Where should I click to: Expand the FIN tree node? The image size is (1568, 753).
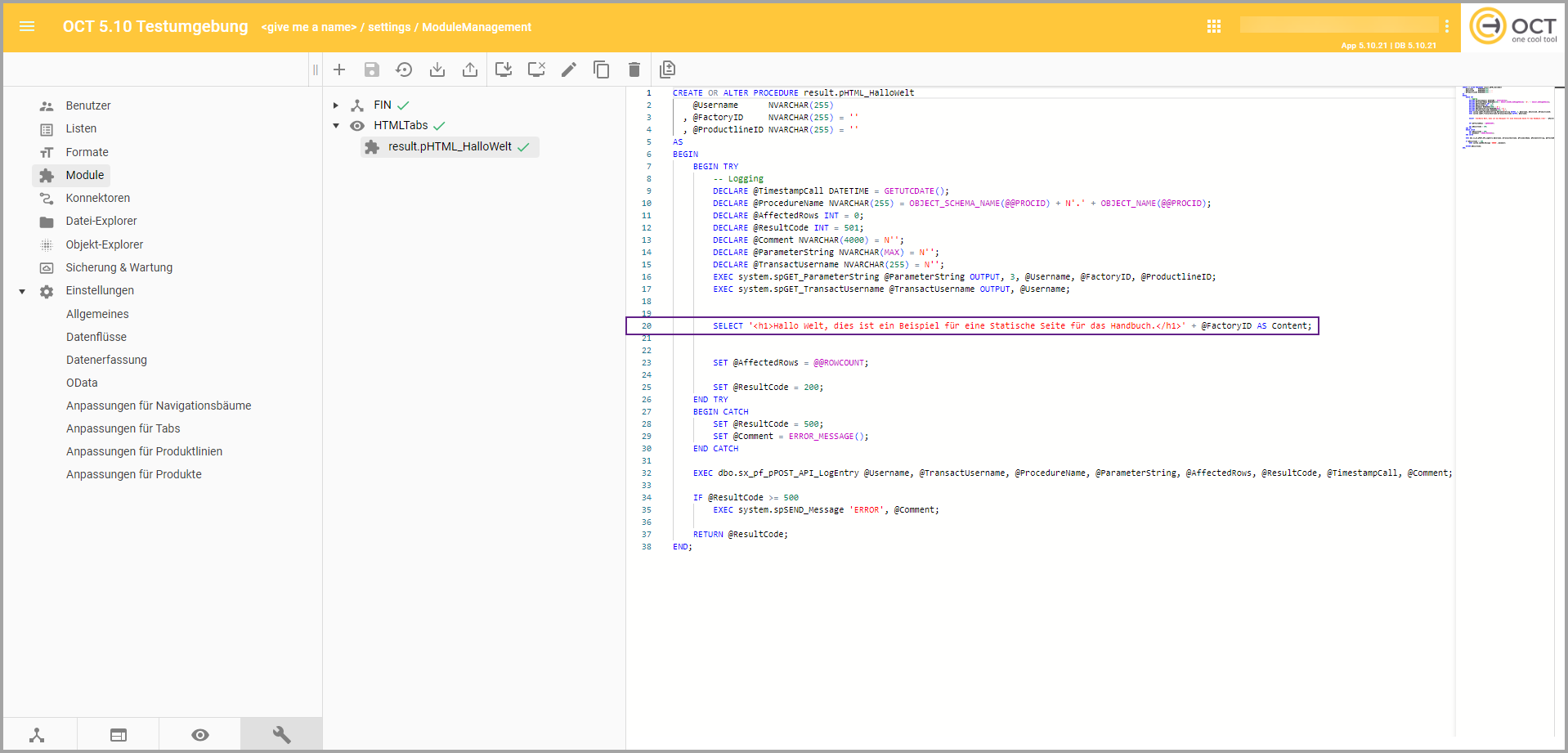(336, 105)
